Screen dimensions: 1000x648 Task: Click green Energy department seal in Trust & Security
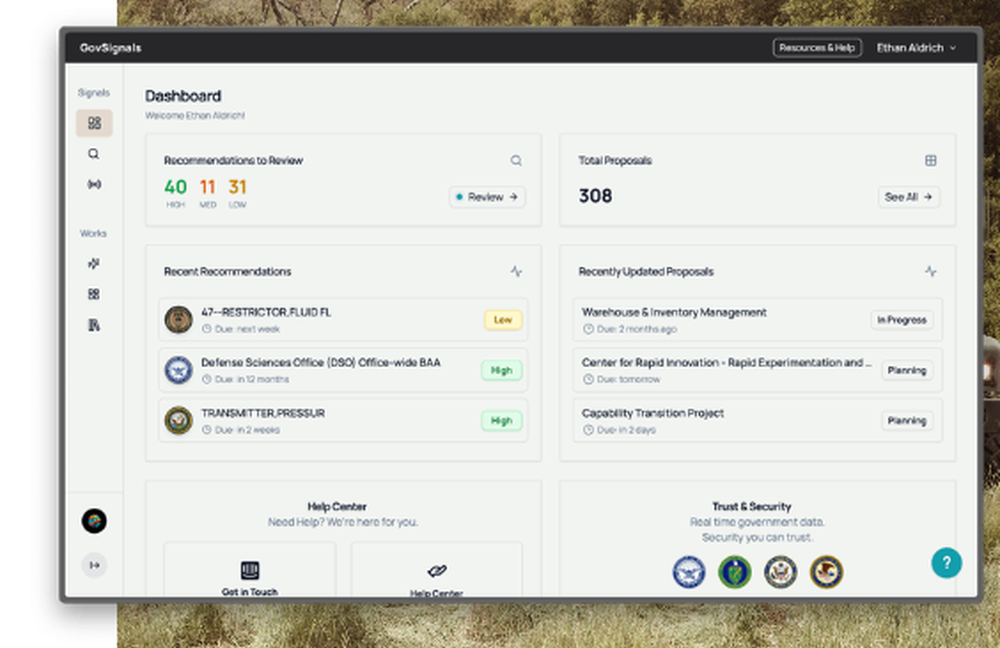click(735, 572)
